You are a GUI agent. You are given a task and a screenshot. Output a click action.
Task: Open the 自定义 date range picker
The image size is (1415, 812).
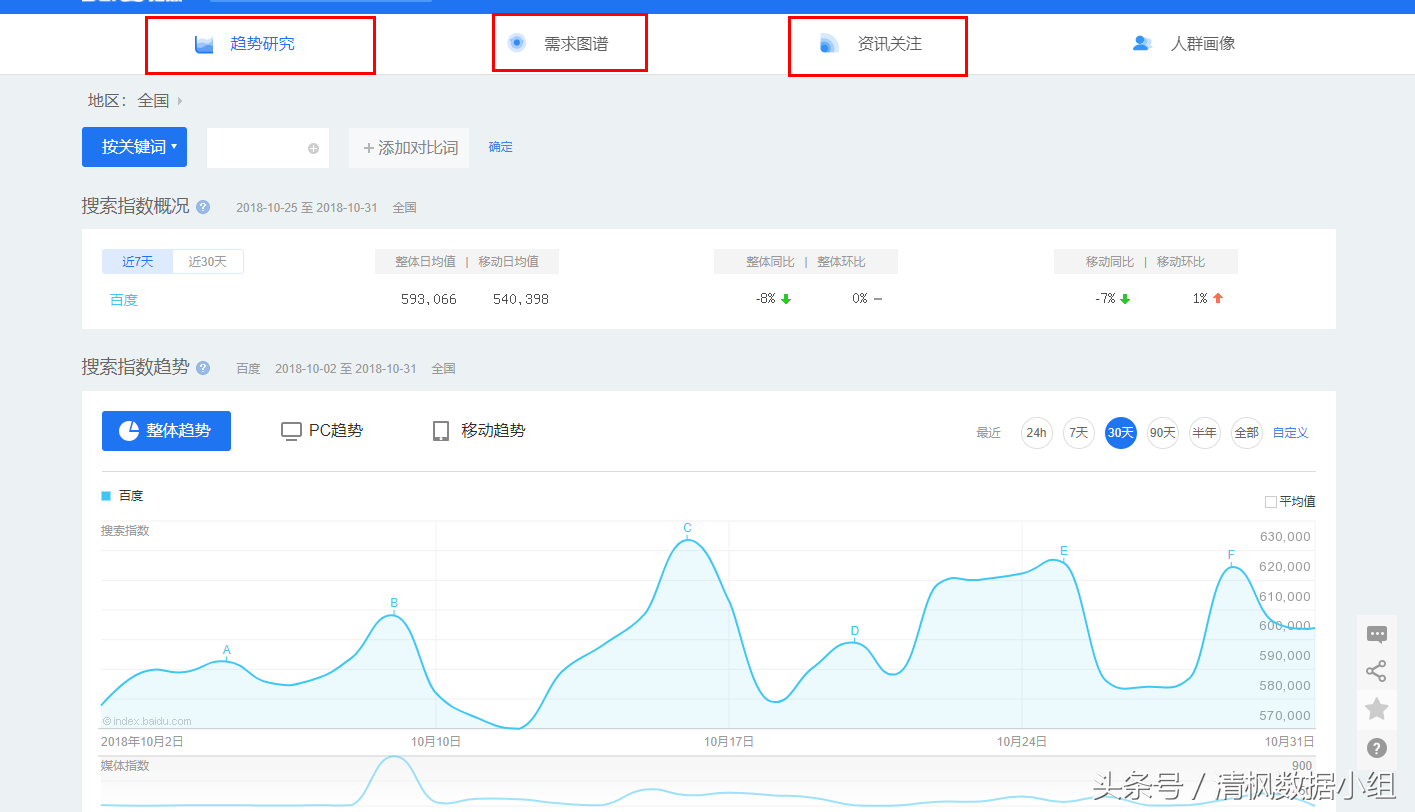[1289, 433]
